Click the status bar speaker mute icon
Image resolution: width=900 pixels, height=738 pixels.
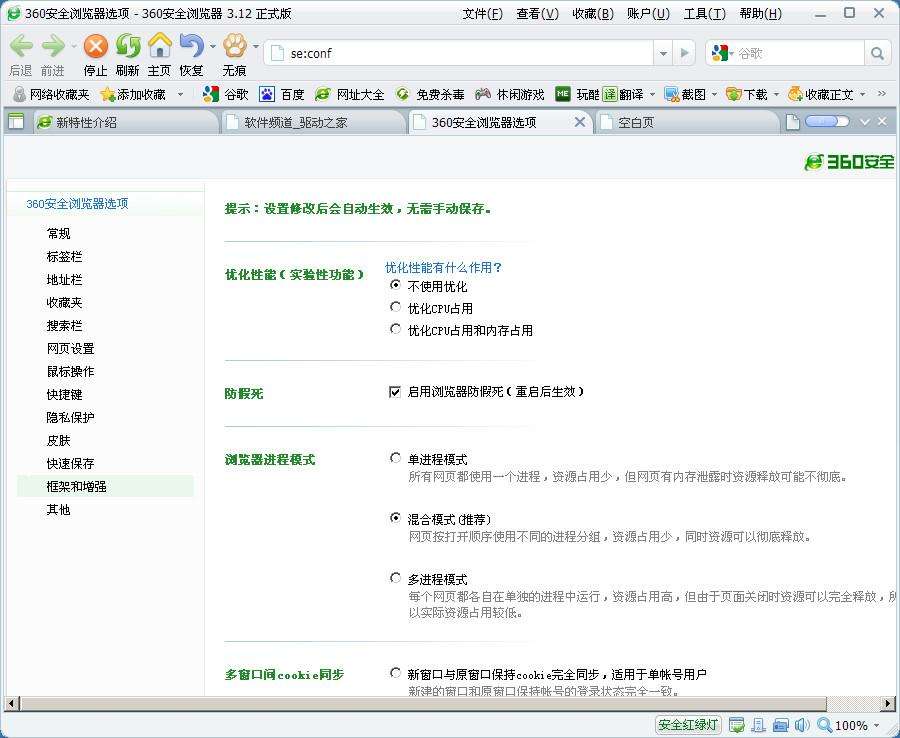tap(801, 725)
